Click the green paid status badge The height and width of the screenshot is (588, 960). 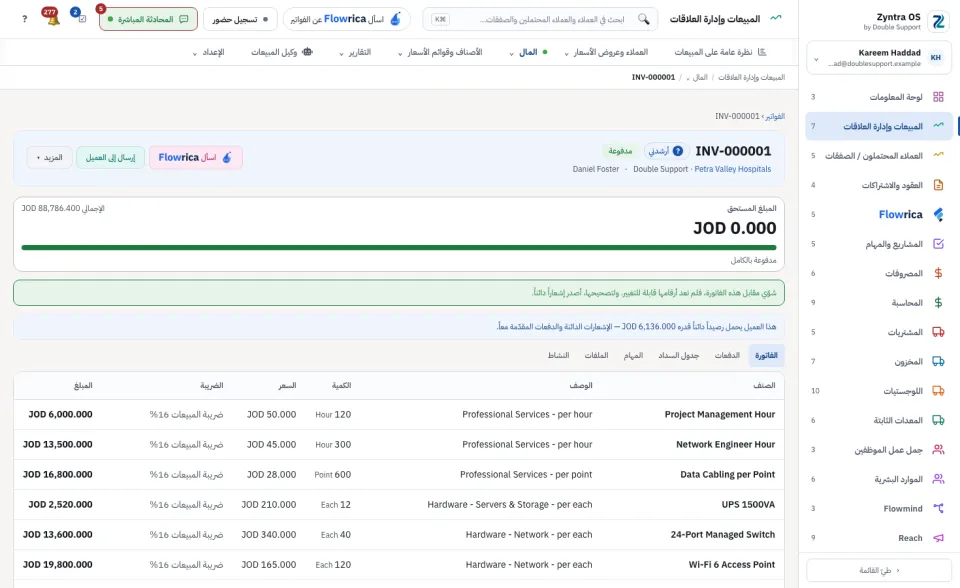pos(620,151)
